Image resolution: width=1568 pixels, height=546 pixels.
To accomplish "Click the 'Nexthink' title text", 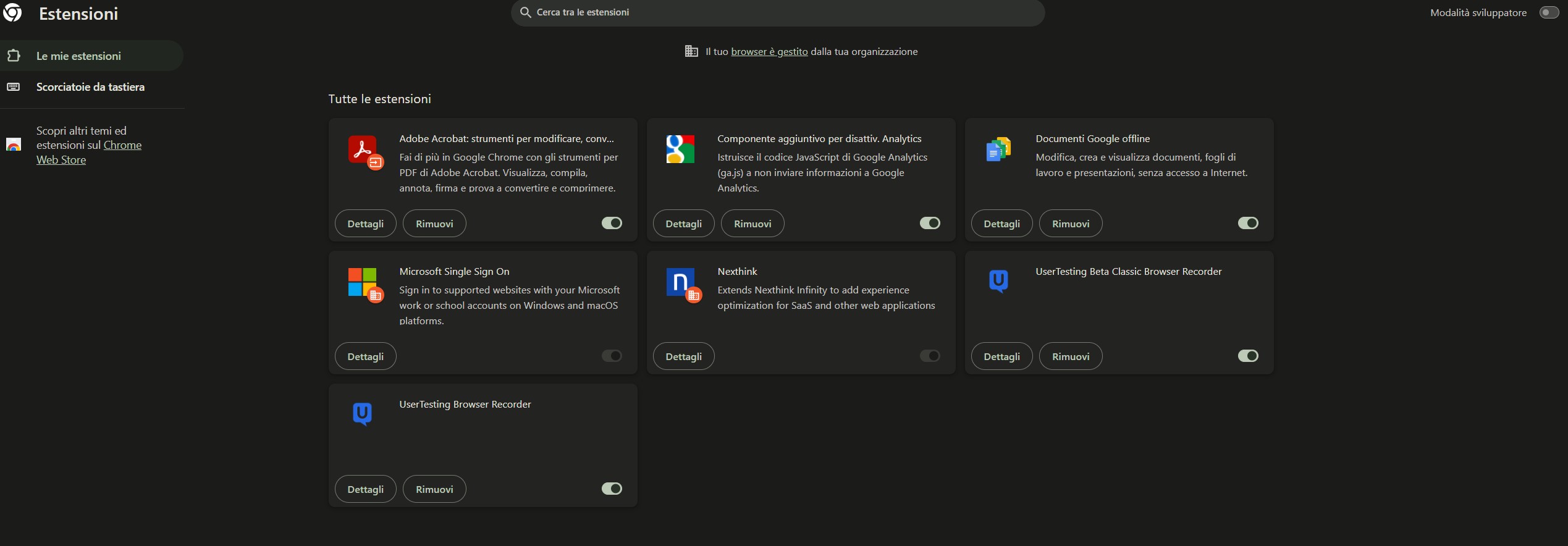I will [737, 271].
